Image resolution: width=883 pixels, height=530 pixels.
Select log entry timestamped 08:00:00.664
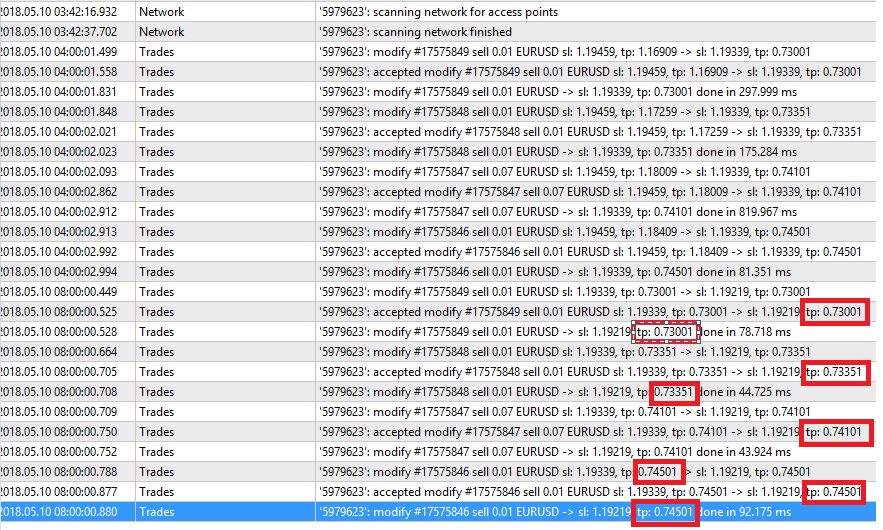tap(438, 352)
